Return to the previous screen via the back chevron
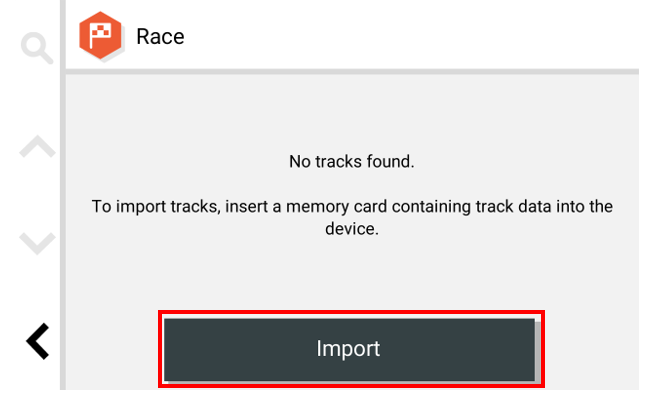 pyautogui.click(x=38, y=341)
